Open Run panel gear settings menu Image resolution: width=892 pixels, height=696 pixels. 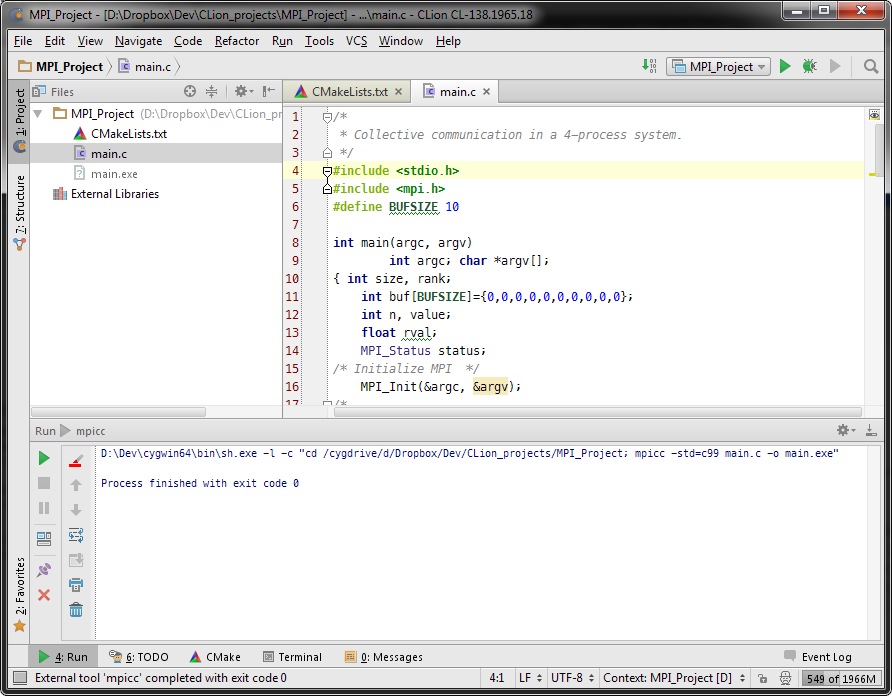point(846,430)
